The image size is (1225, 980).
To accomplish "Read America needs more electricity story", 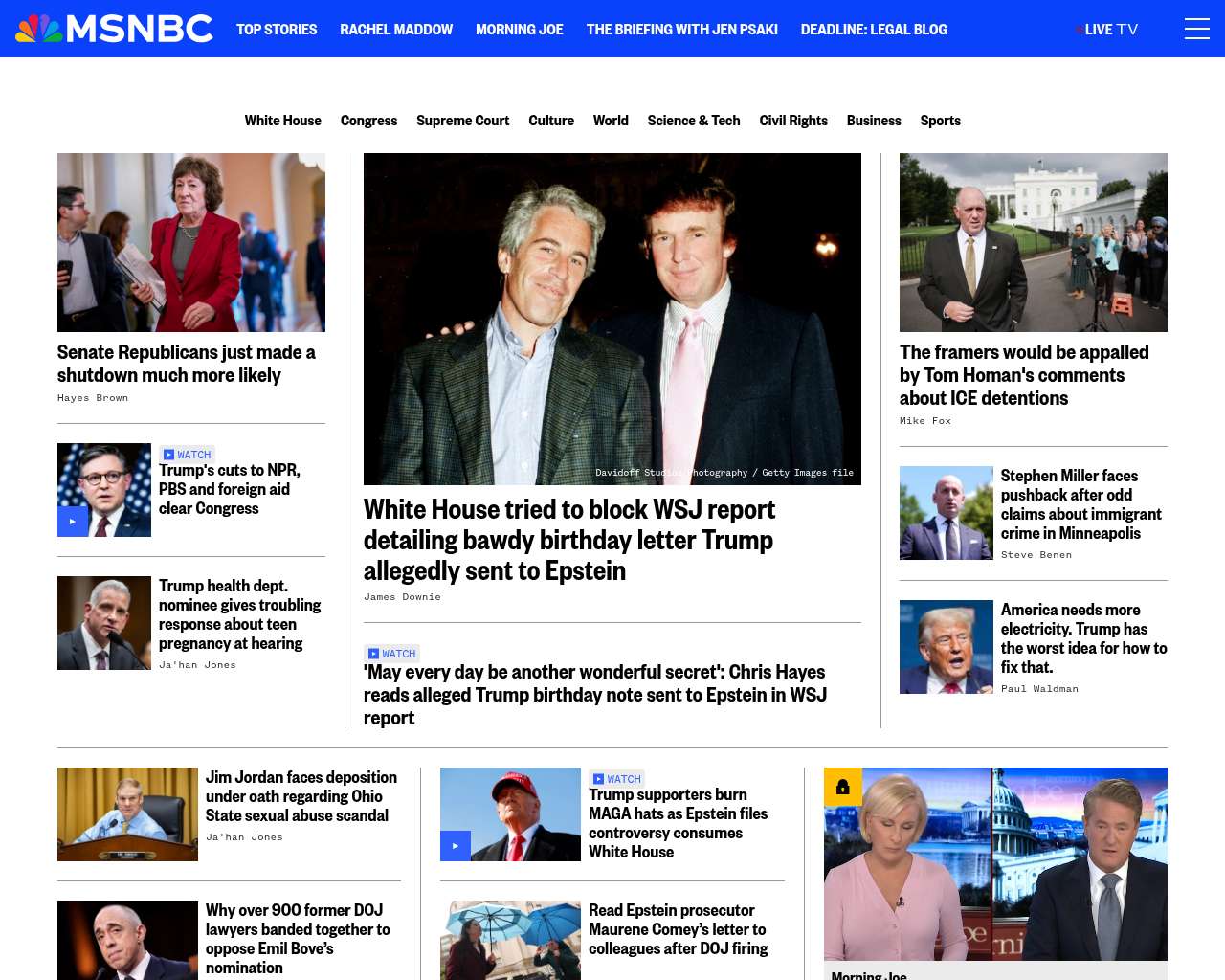I will click(x=1084, y=638).
